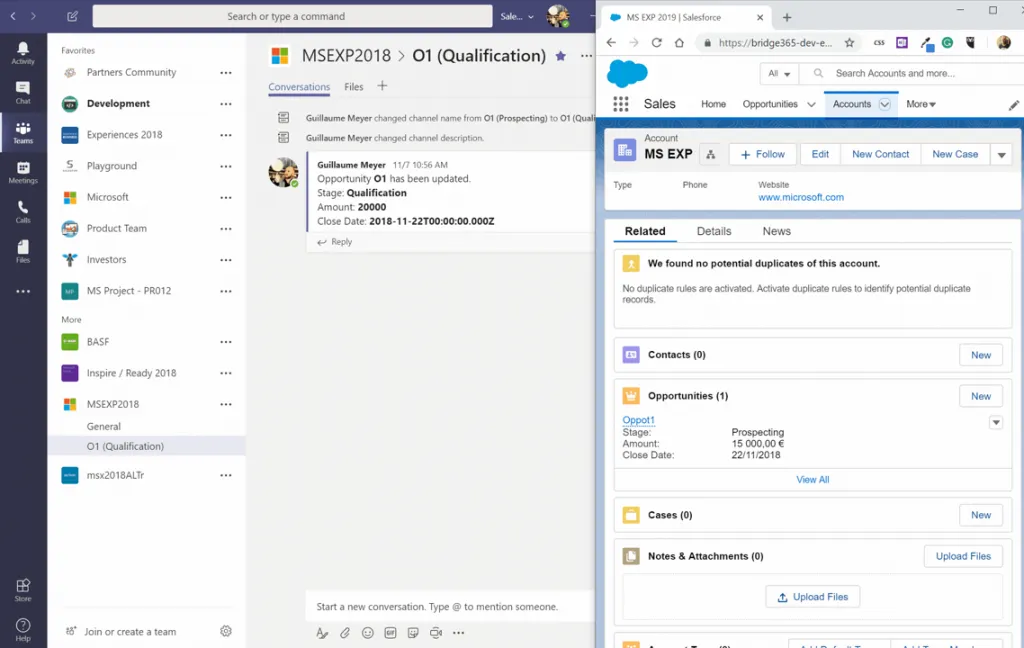
Task: Bookmark the page with the star icon
Action: click(849, 42)
